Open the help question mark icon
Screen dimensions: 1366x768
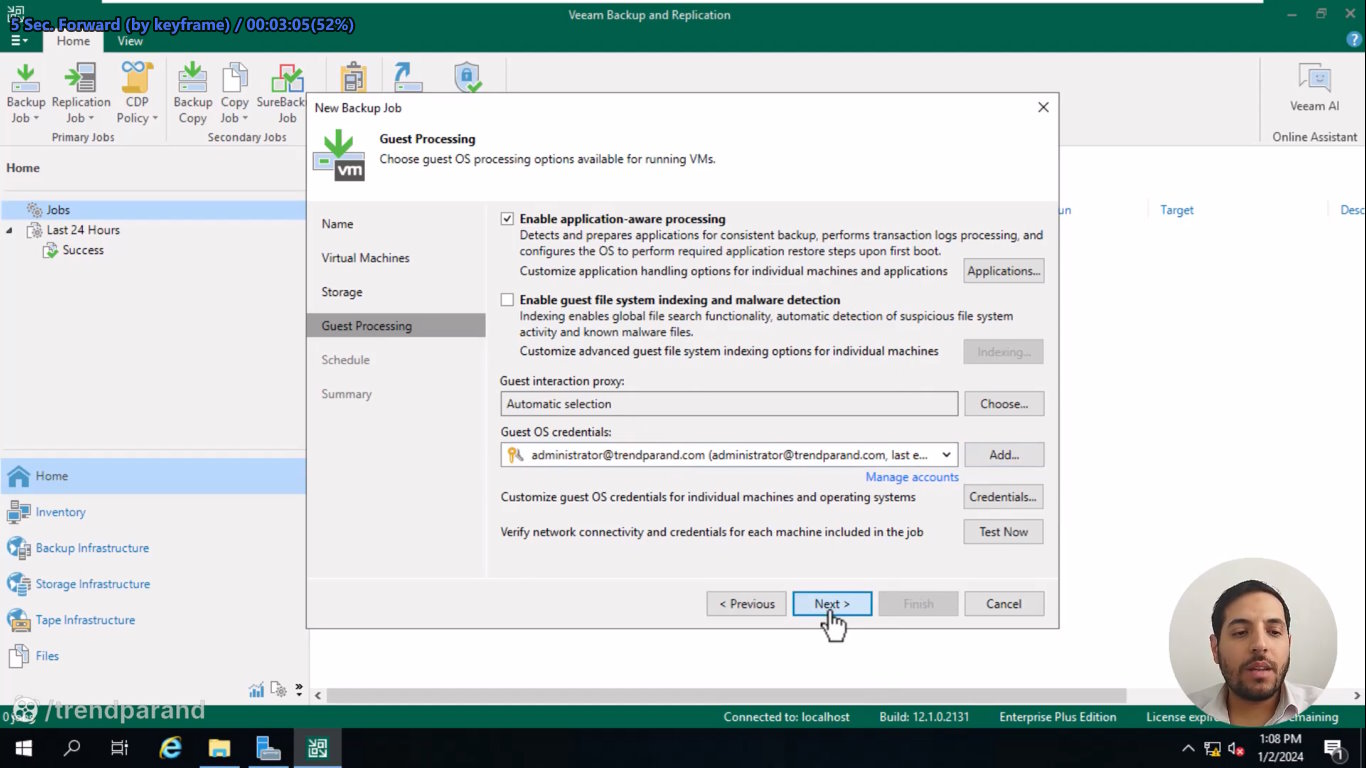pos(1353,39)
